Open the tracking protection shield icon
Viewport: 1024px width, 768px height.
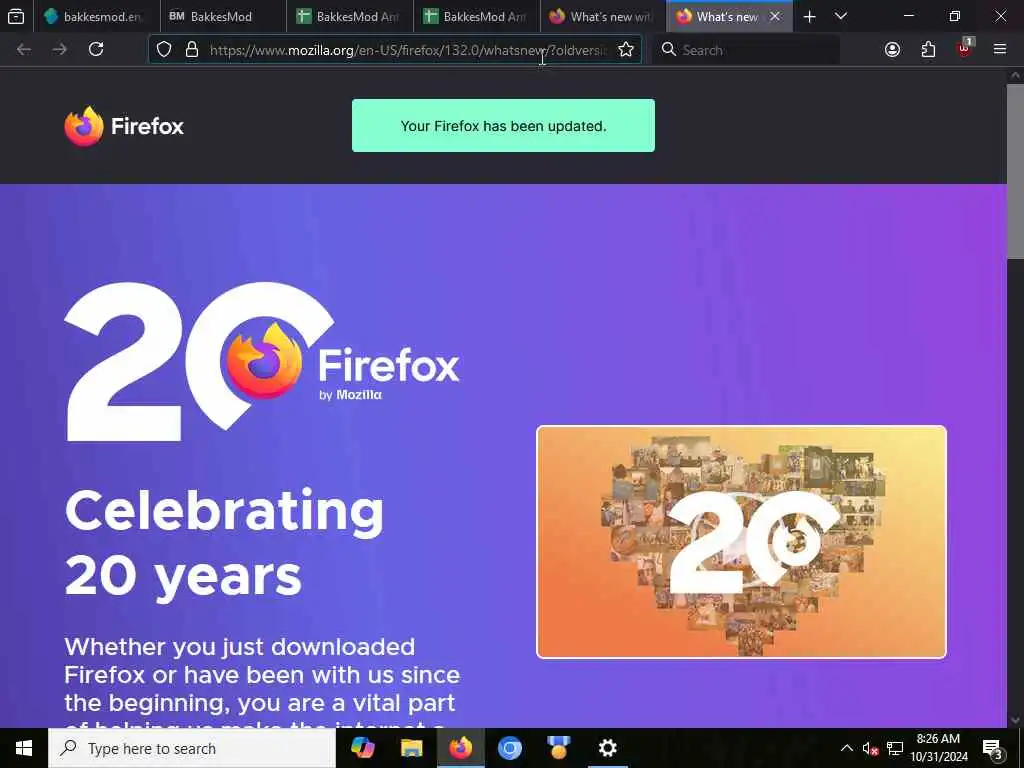(164, 50)
